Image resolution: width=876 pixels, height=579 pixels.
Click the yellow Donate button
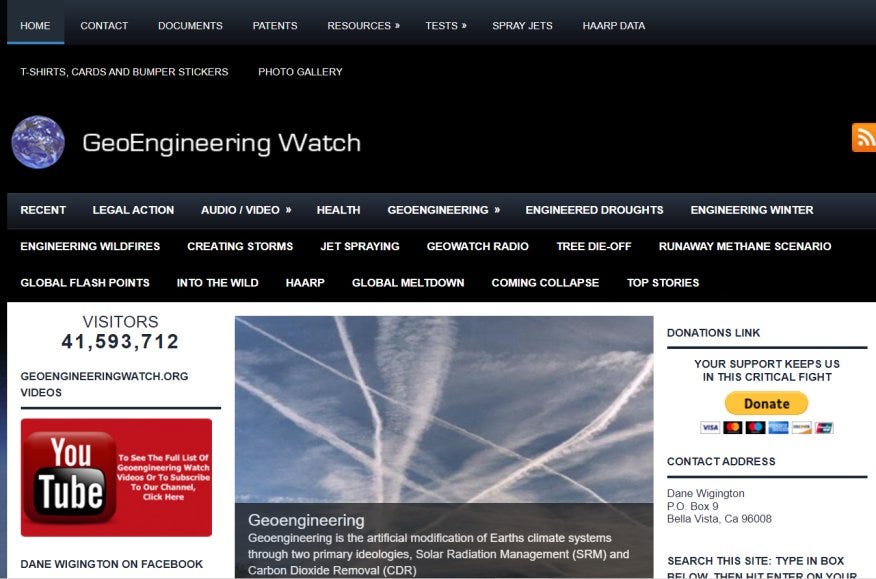pos(766,403)
